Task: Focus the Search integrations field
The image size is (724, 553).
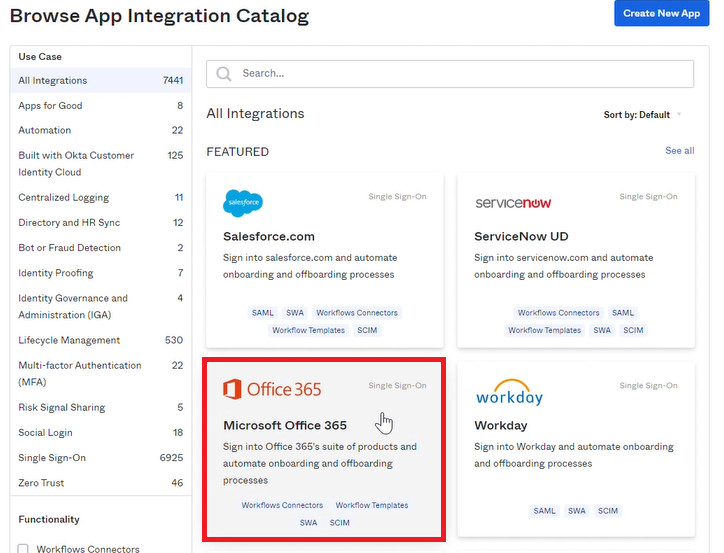Action: point(450,73)
